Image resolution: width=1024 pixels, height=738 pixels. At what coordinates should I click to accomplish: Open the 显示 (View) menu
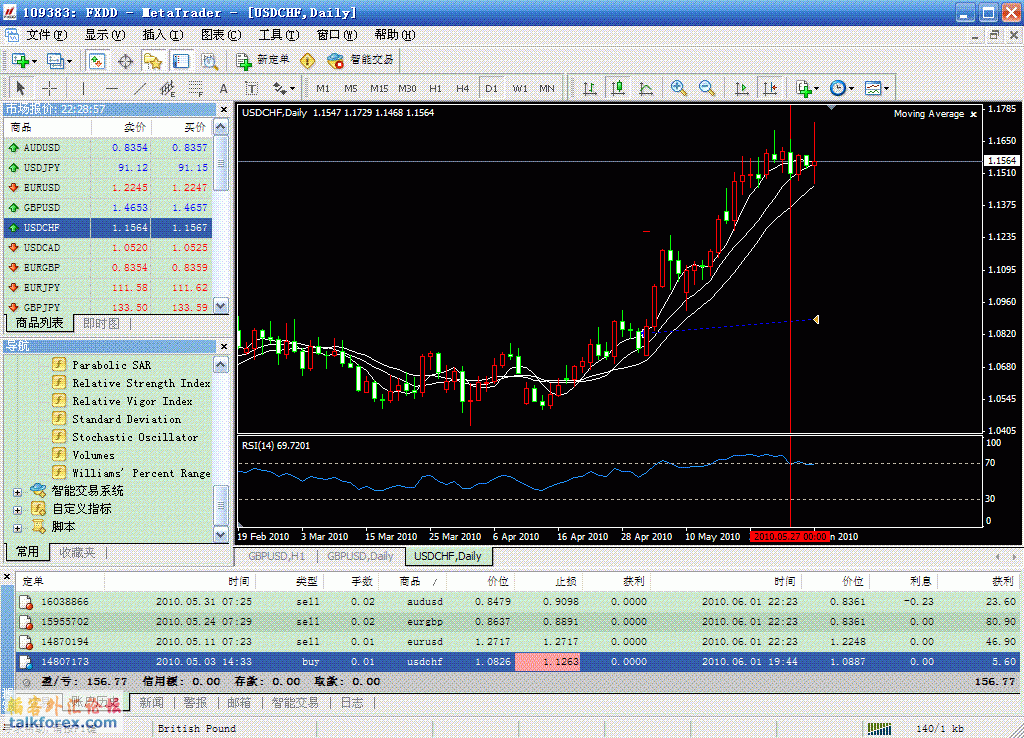point(104,35)
